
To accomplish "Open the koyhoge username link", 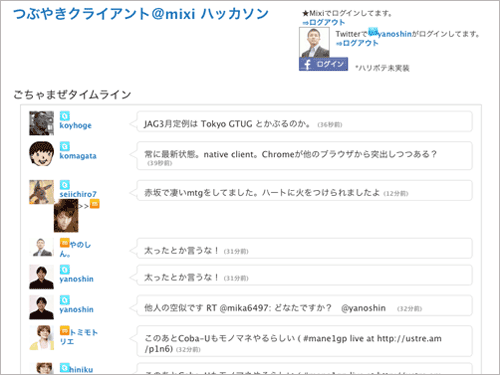I will 75,126.
